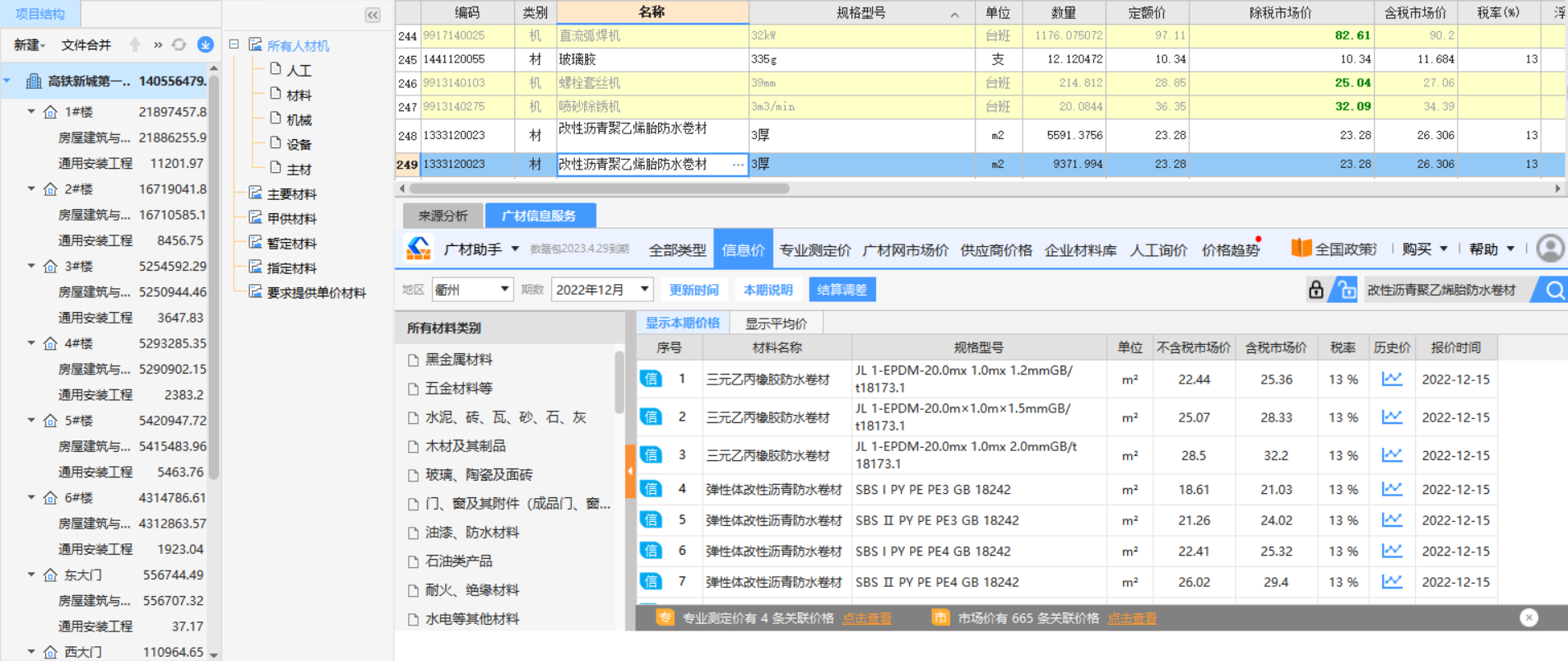Open the 期数 2022年12月 dropdown
The height and width of the screenshot is (661, 1568).
click(x=602, y=290)
